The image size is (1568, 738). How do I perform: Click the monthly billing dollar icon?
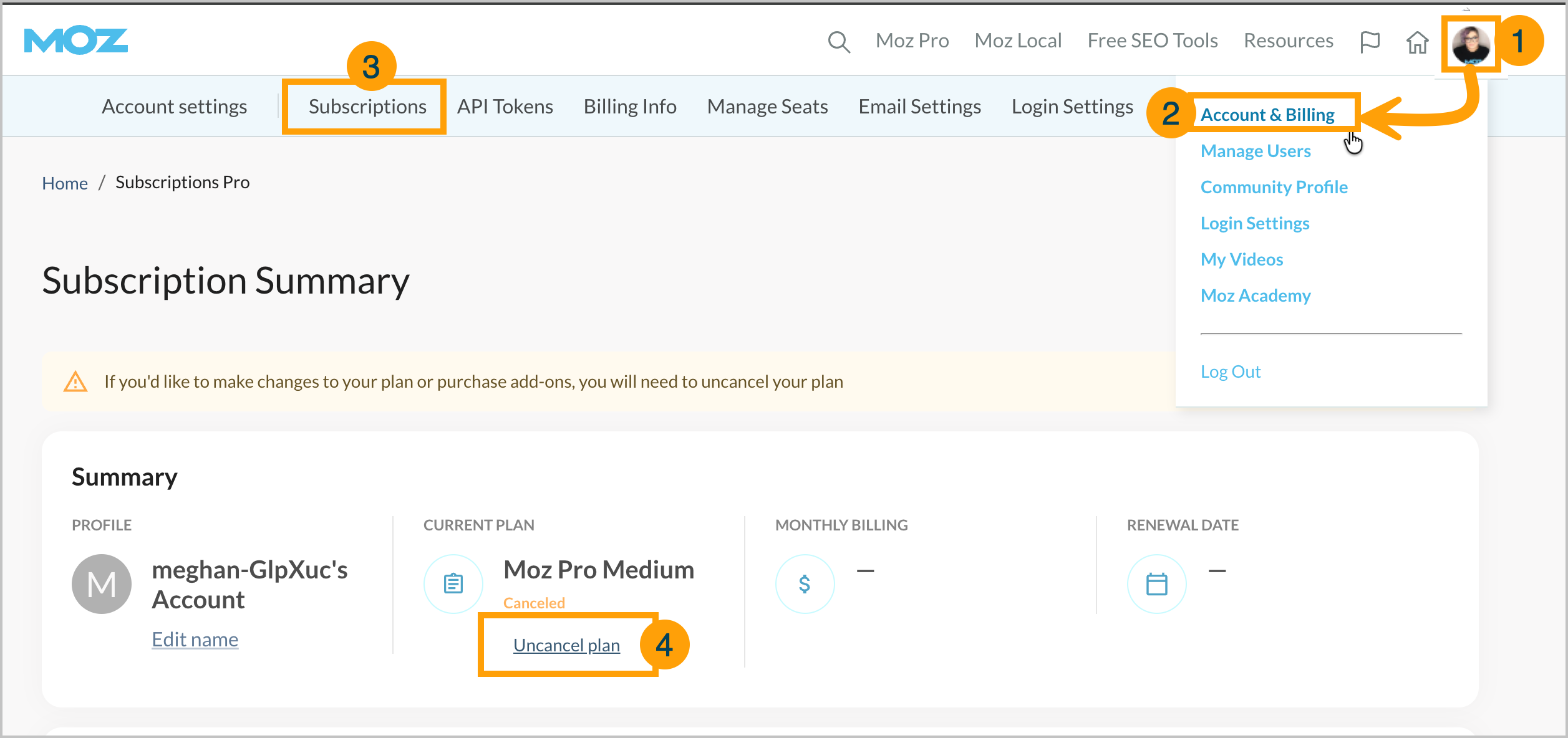point(805,584)
